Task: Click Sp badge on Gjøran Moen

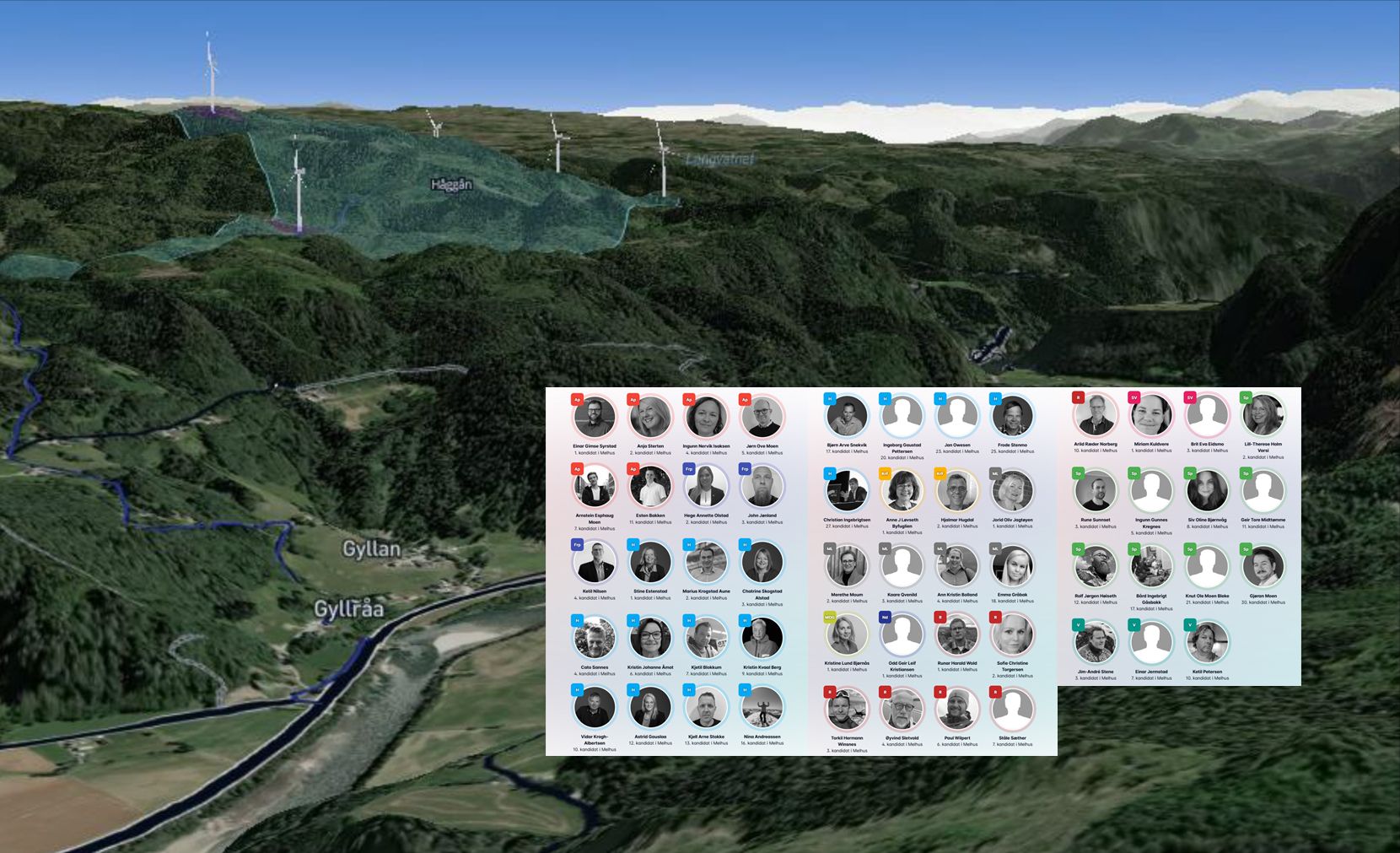Action: pyautogui.click(x=1246, y=549)
